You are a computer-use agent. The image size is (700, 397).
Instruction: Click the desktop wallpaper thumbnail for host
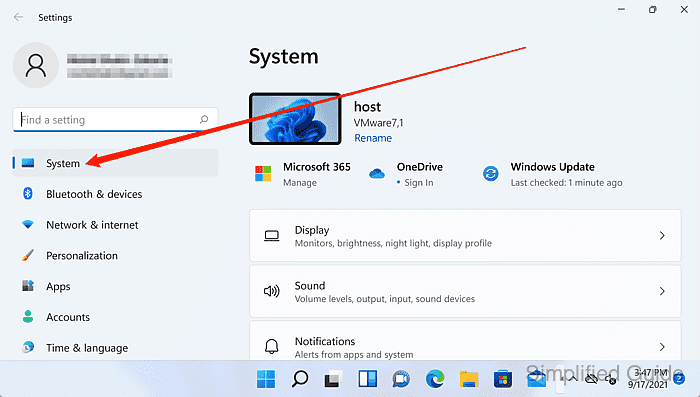pos(295,119)
